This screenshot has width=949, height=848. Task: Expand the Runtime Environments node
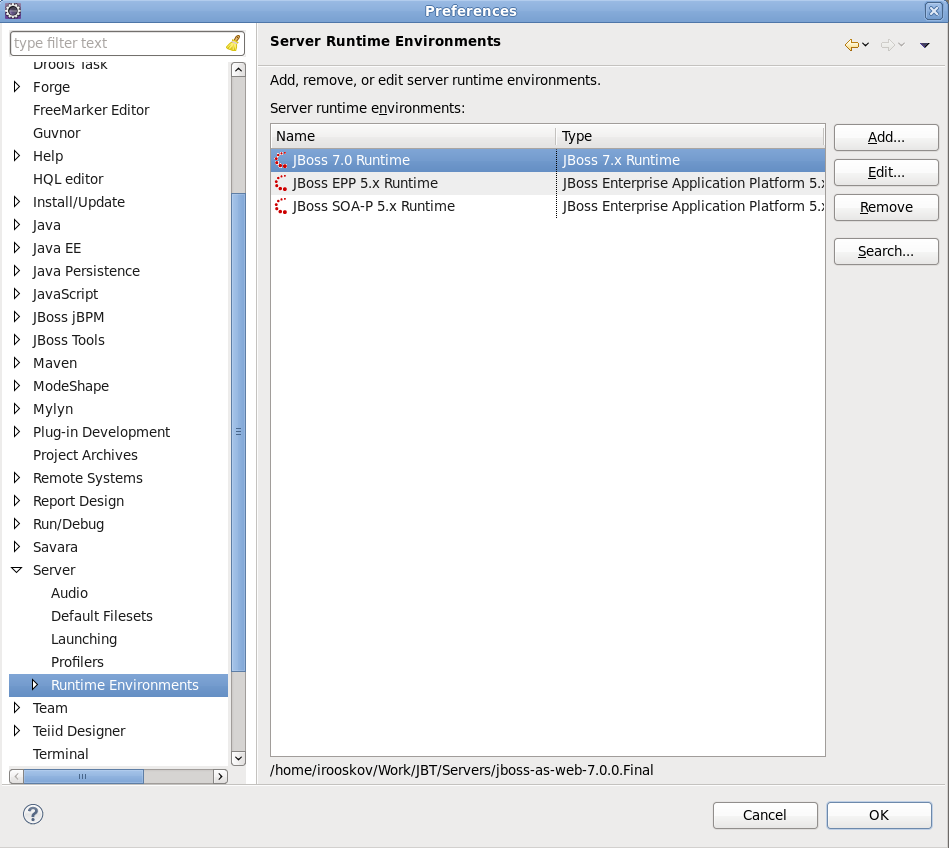tap(35, 685)
